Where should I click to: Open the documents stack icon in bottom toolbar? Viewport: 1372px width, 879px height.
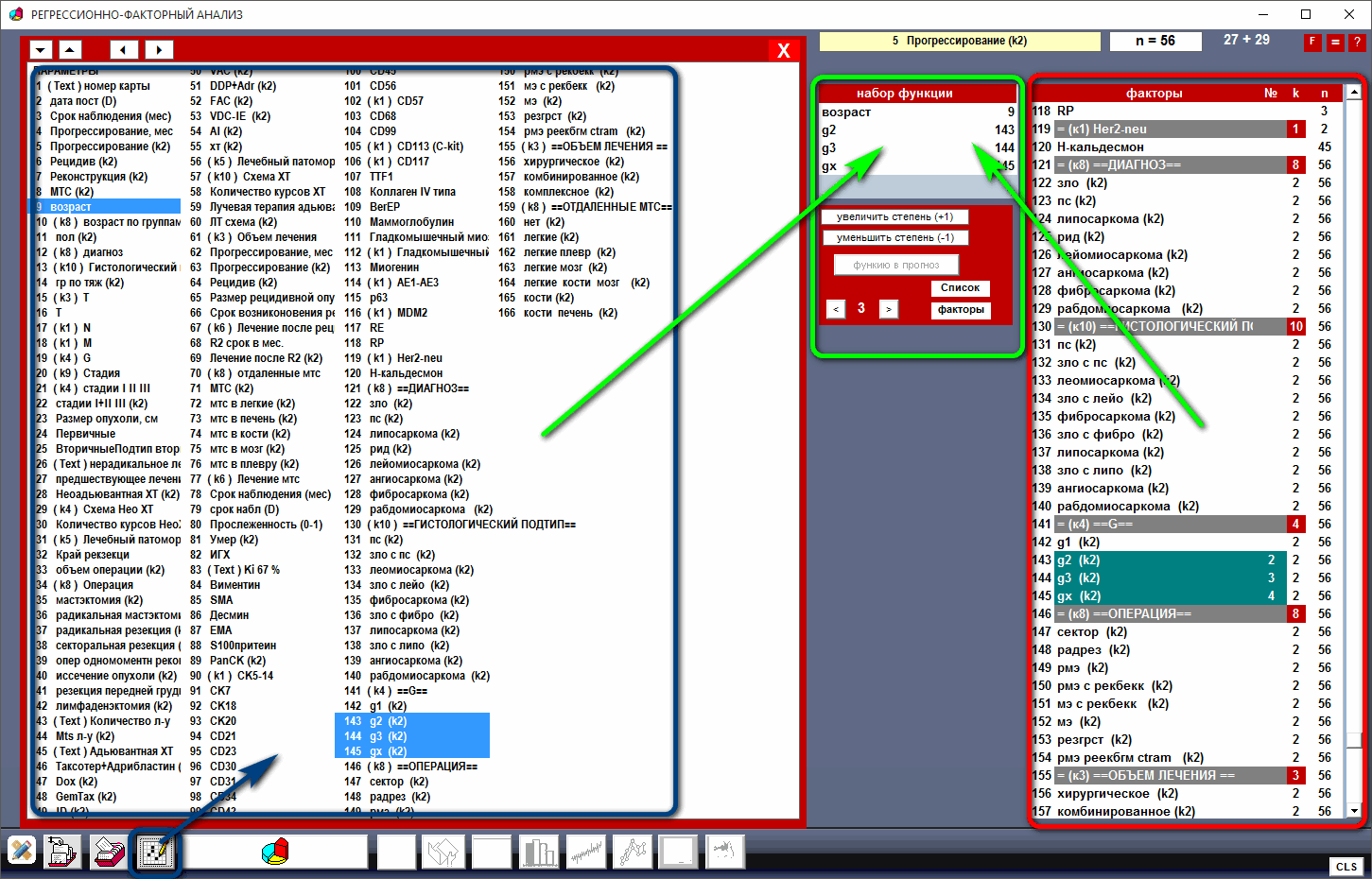coord(63,852)
